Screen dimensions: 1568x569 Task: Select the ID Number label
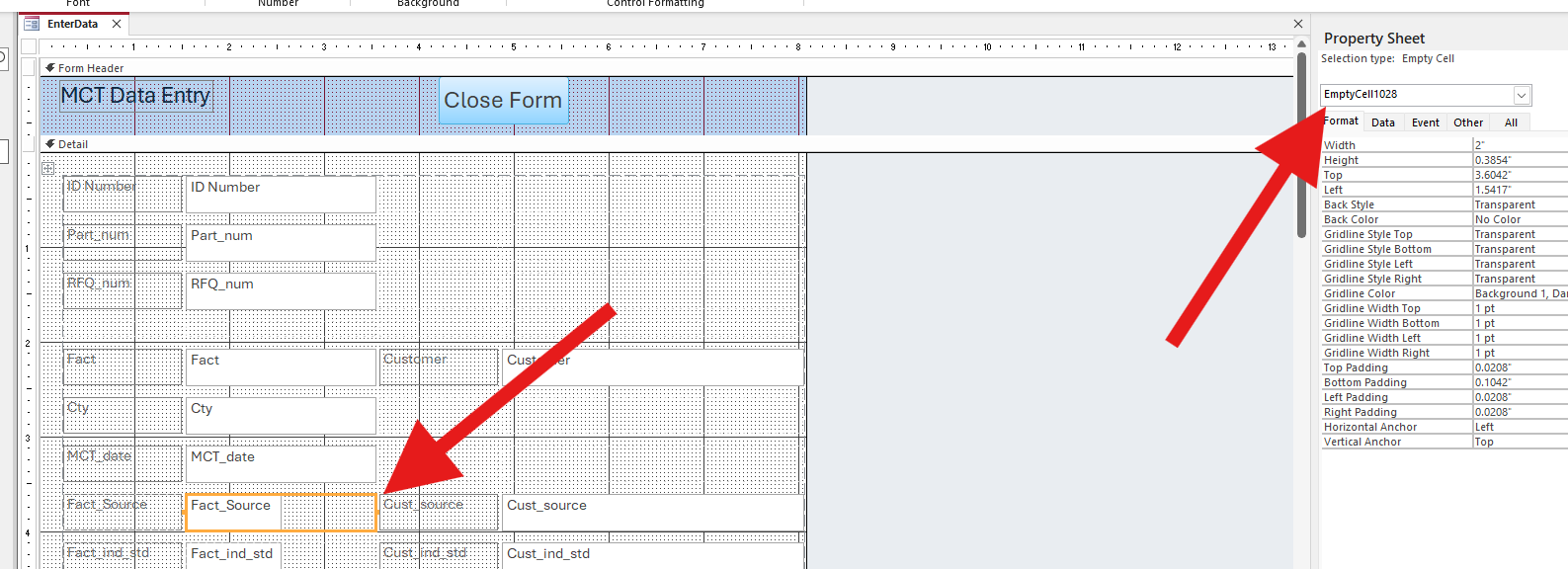point(123,194)
